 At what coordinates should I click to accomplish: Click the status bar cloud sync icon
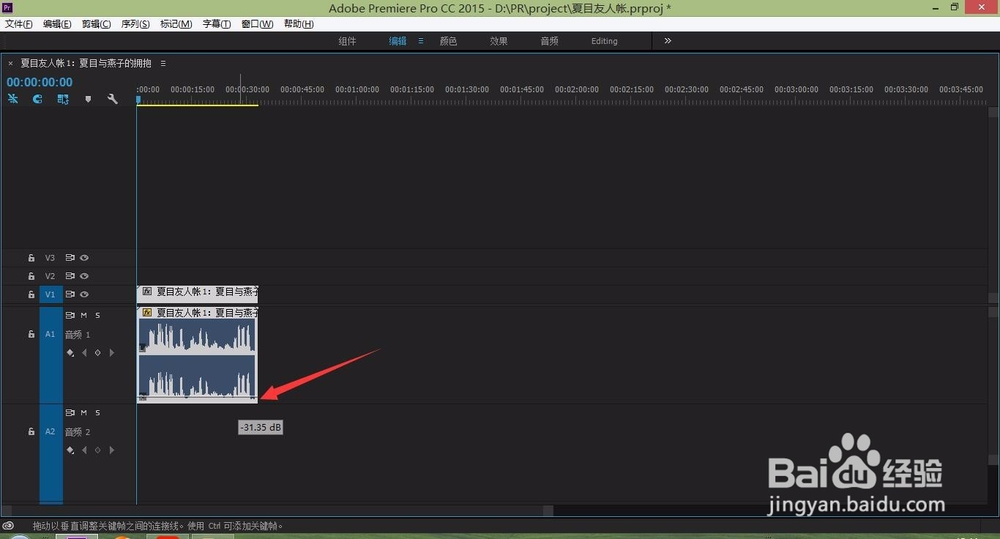(x=8, y=526)
